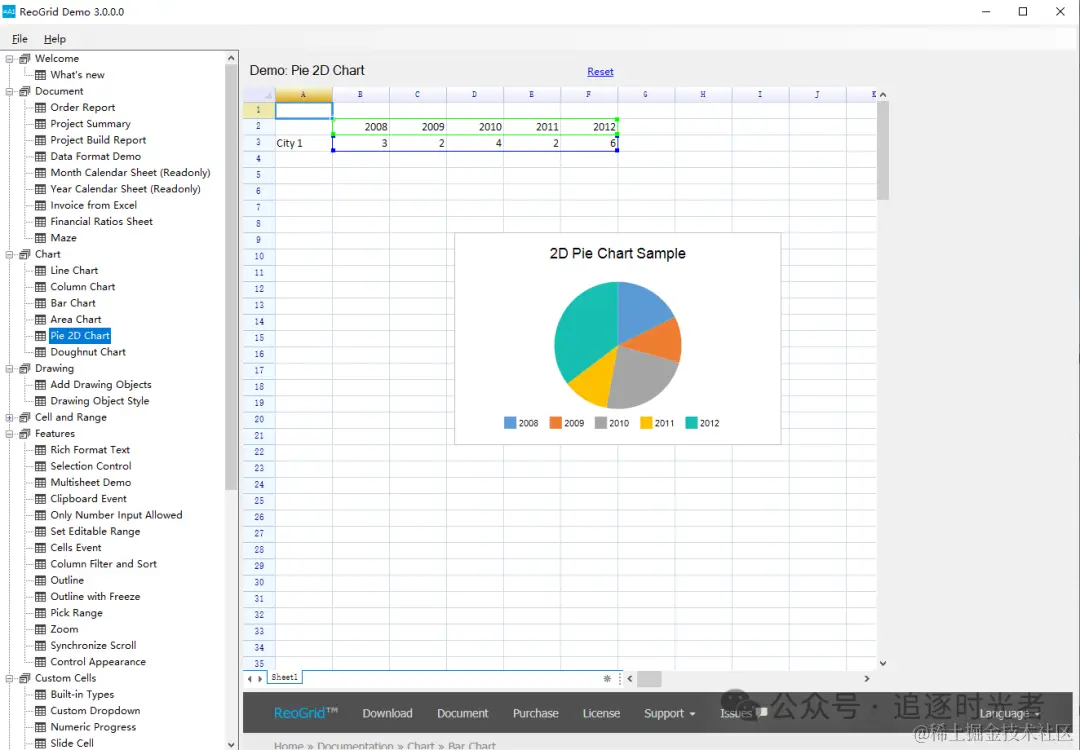The height and width of the screenshot is (750, 1080).
Task: Open the File menu
Action: point(20,39)
